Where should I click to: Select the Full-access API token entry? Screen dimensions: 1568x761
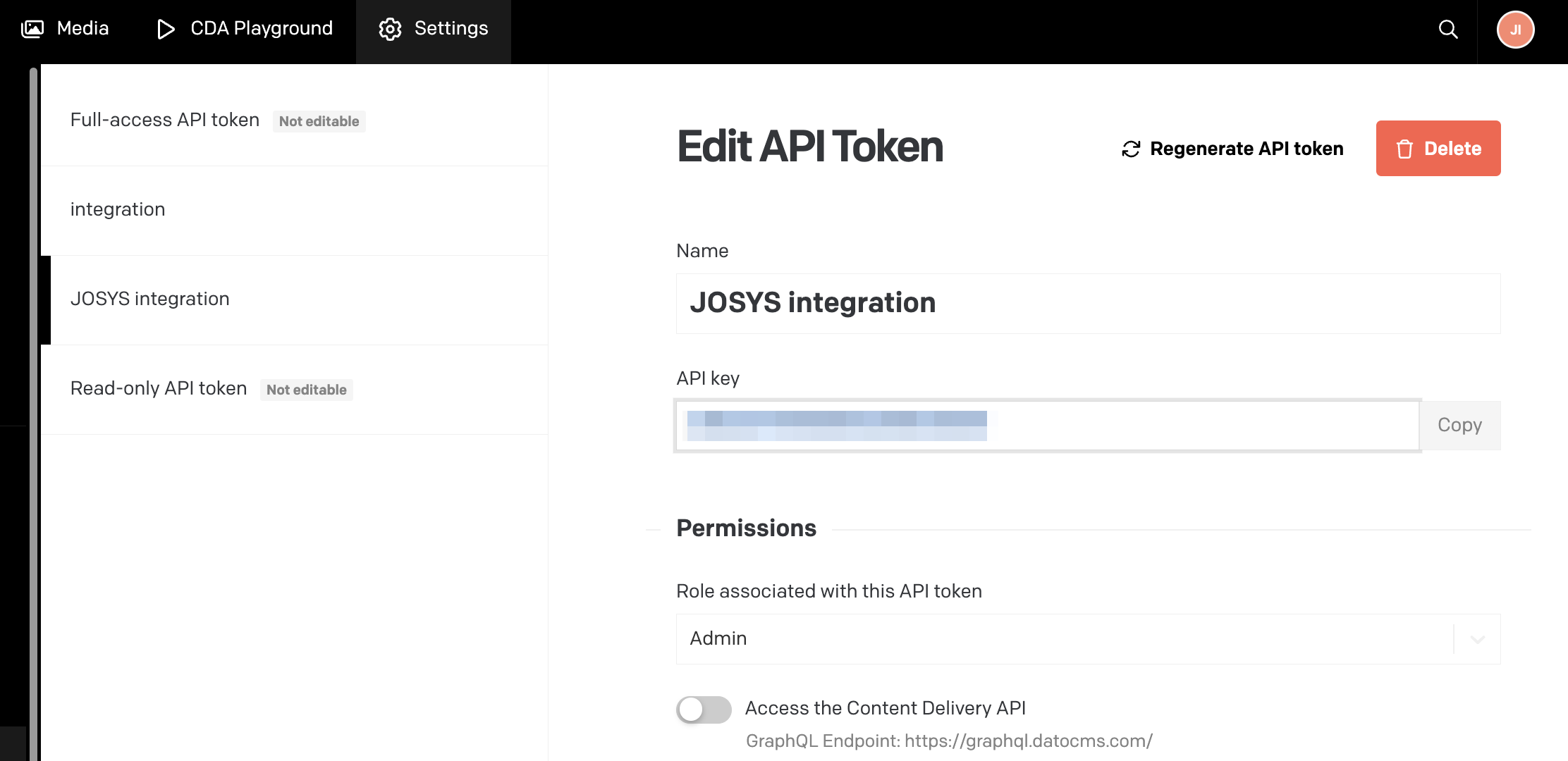165,120
